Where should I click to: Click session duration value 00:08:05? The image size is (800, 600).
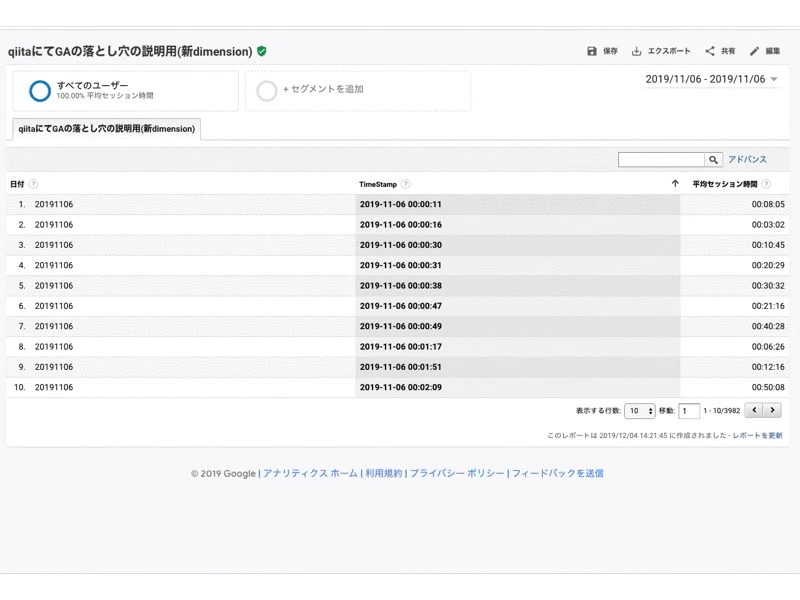[768, 204]
